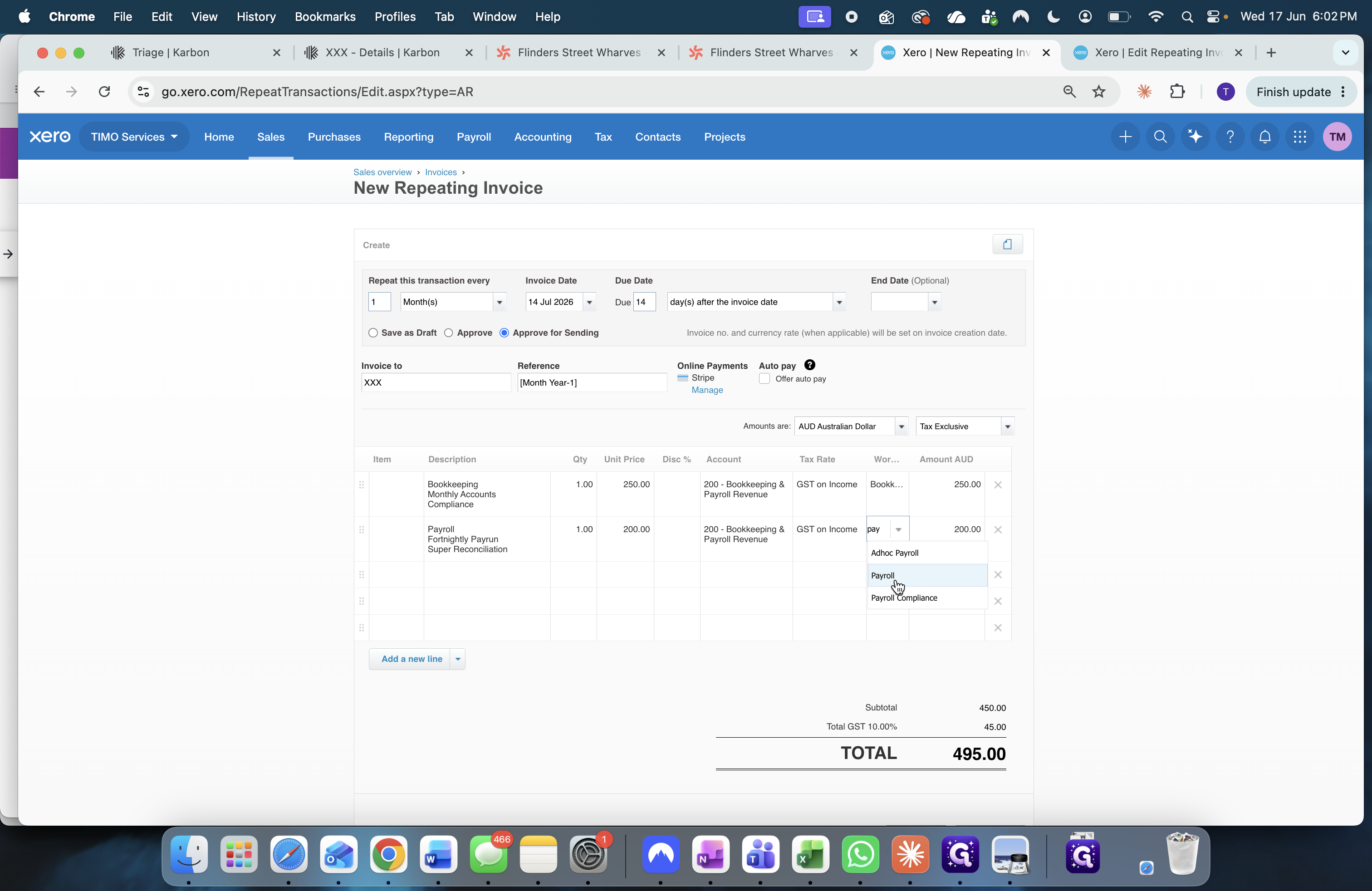Open the Contacts menu in Xero
Image resolution: width=1372 pixels, height=891 pixels.
658,137
